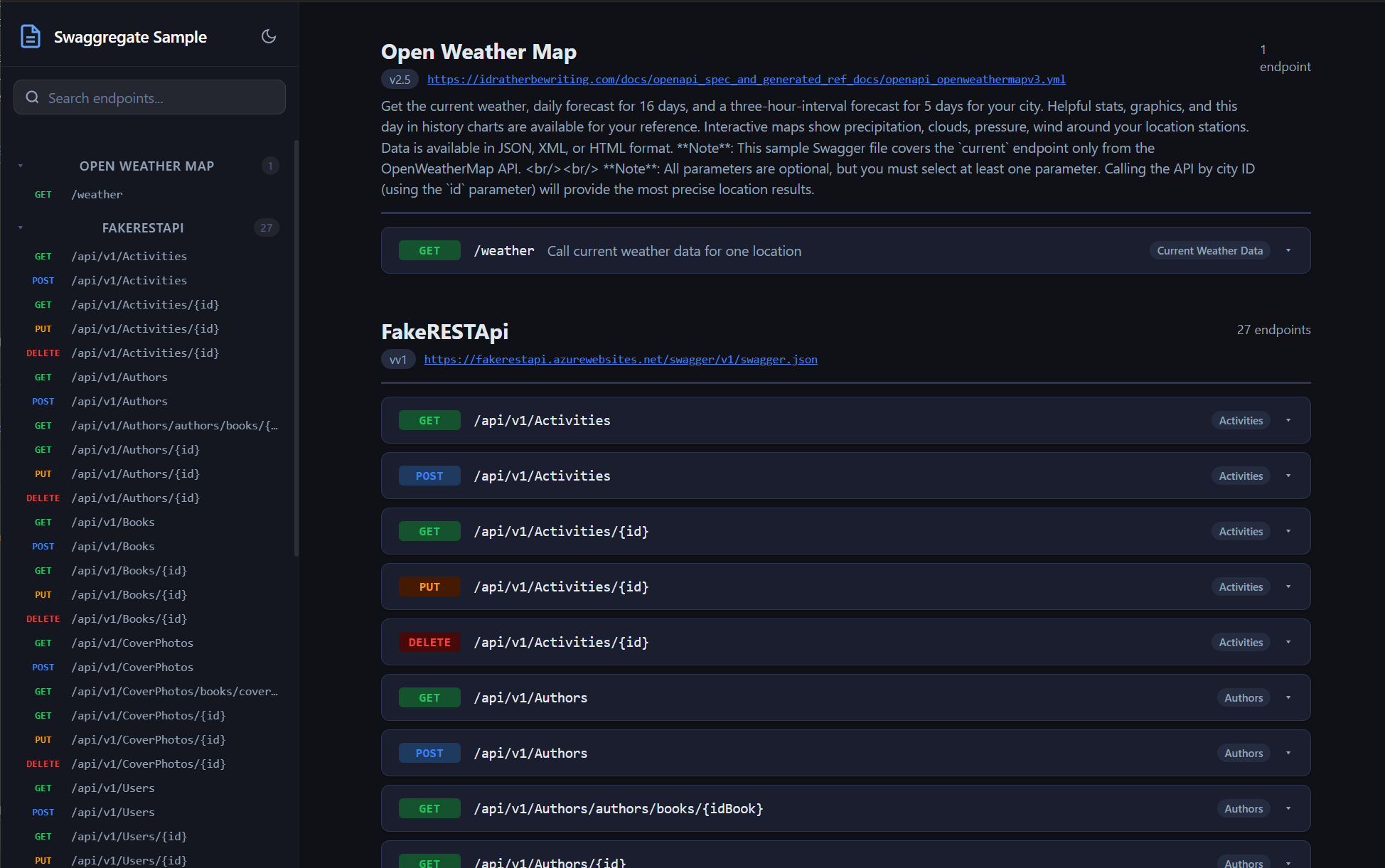Click POST badge on /api/v1/Activities card

click(429, 476)
